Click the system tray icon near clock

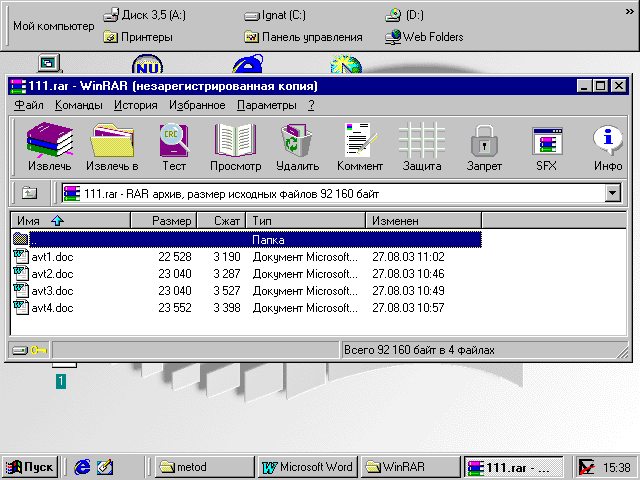click(x=587, y=467)
